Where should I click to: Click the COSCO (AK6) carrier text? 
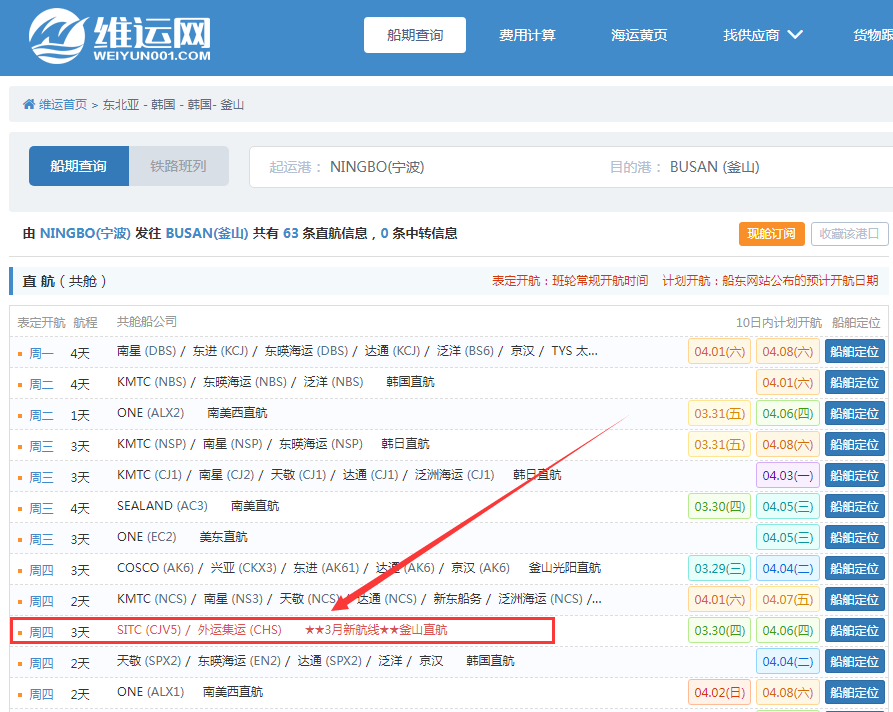click(155, 568)
